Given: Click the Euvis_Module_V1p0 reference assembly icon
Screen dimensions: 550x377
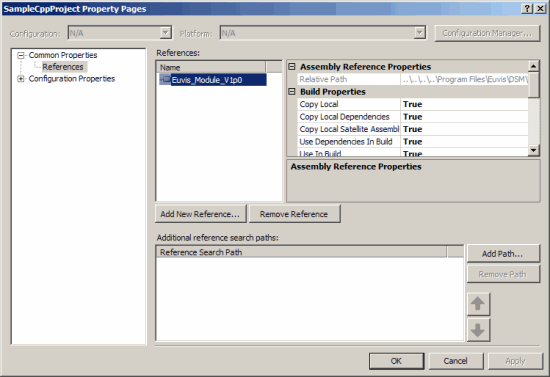Looking at the screenshot, I should [x=165, y=80].
